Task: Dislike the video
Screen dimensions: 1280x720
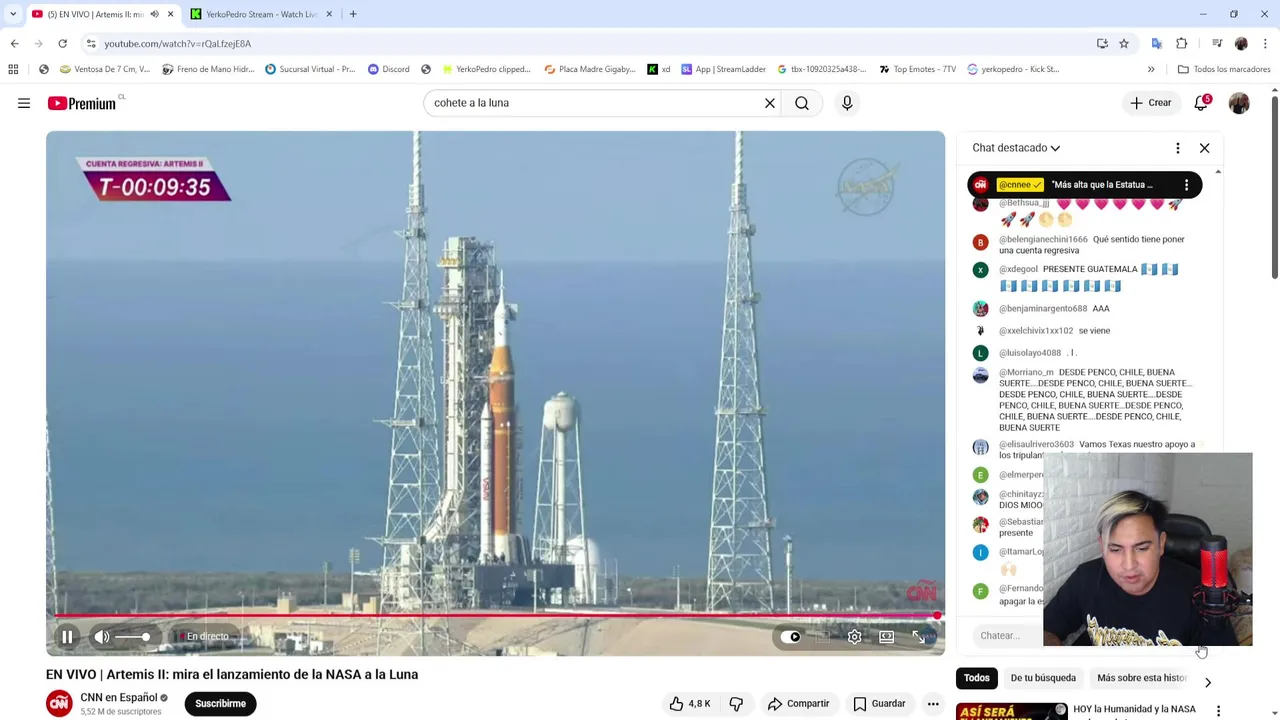Action: pos(736,704)
